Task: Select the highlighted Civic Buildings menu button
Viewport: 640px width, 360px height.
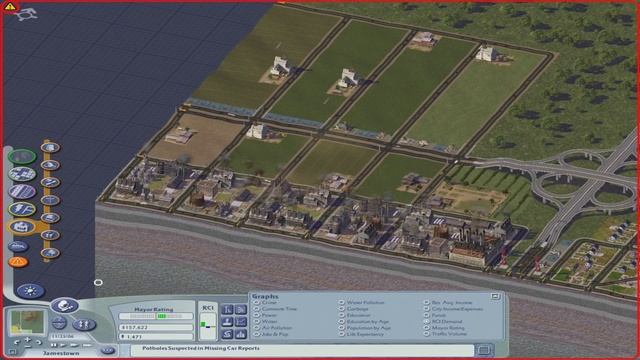Action: 22,227
